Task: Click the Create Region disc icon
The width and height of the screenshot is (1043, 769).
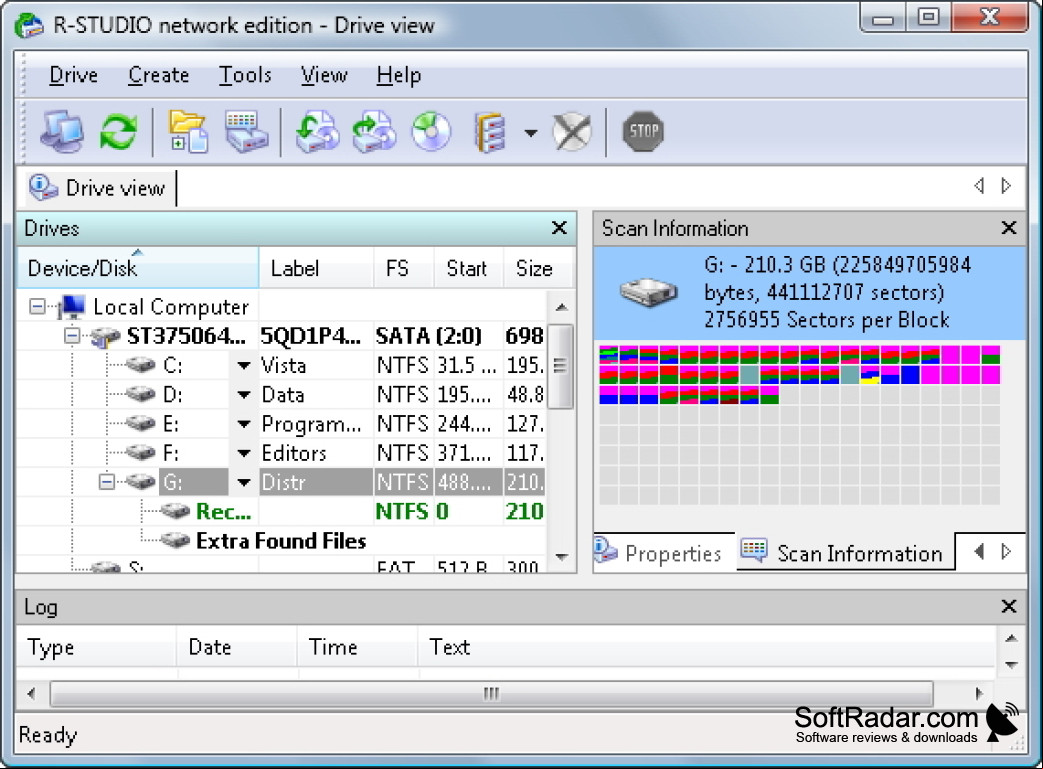Action: pos(431,131)
